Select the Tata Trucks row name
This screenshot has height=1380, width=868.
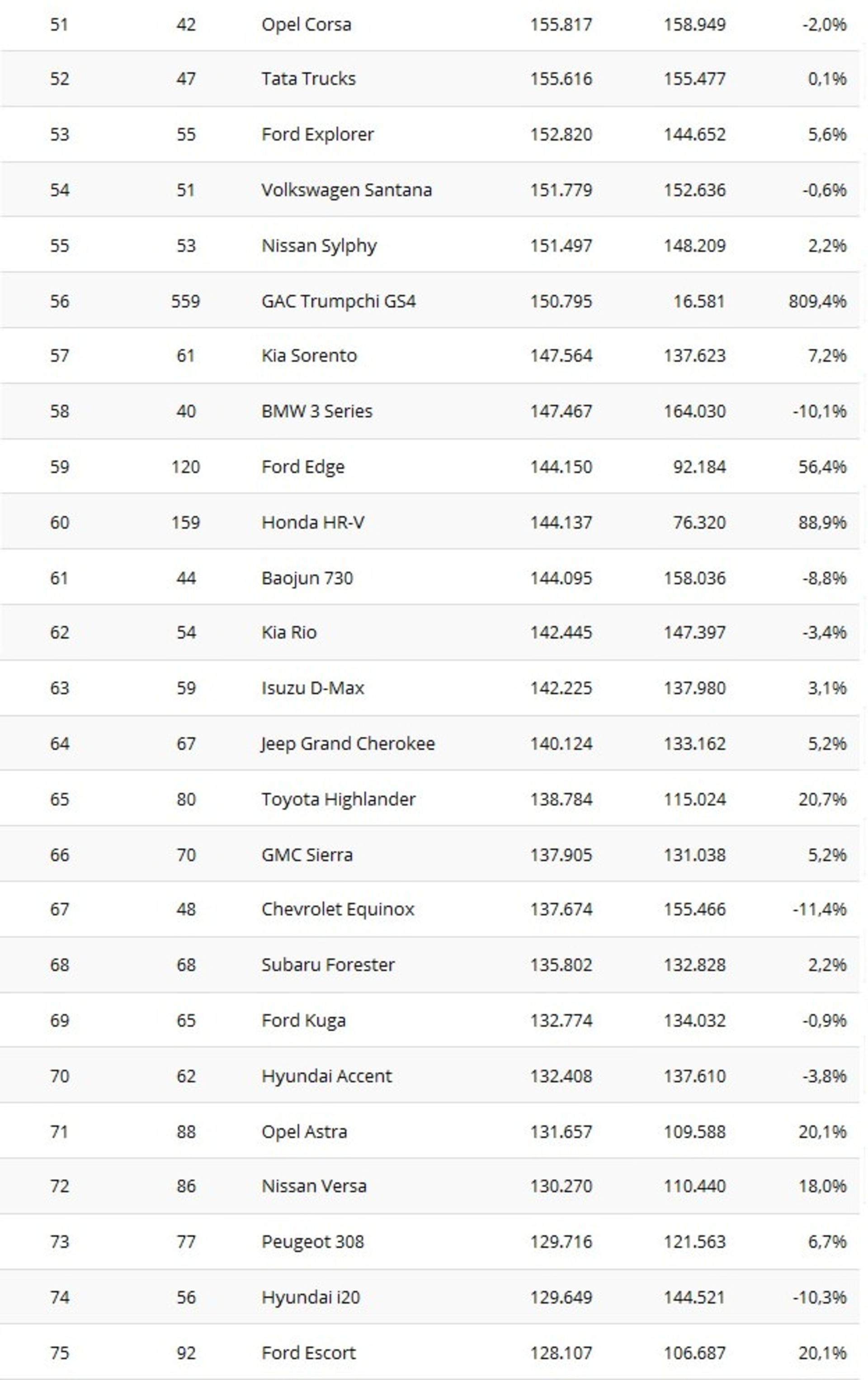click(308, 79)
